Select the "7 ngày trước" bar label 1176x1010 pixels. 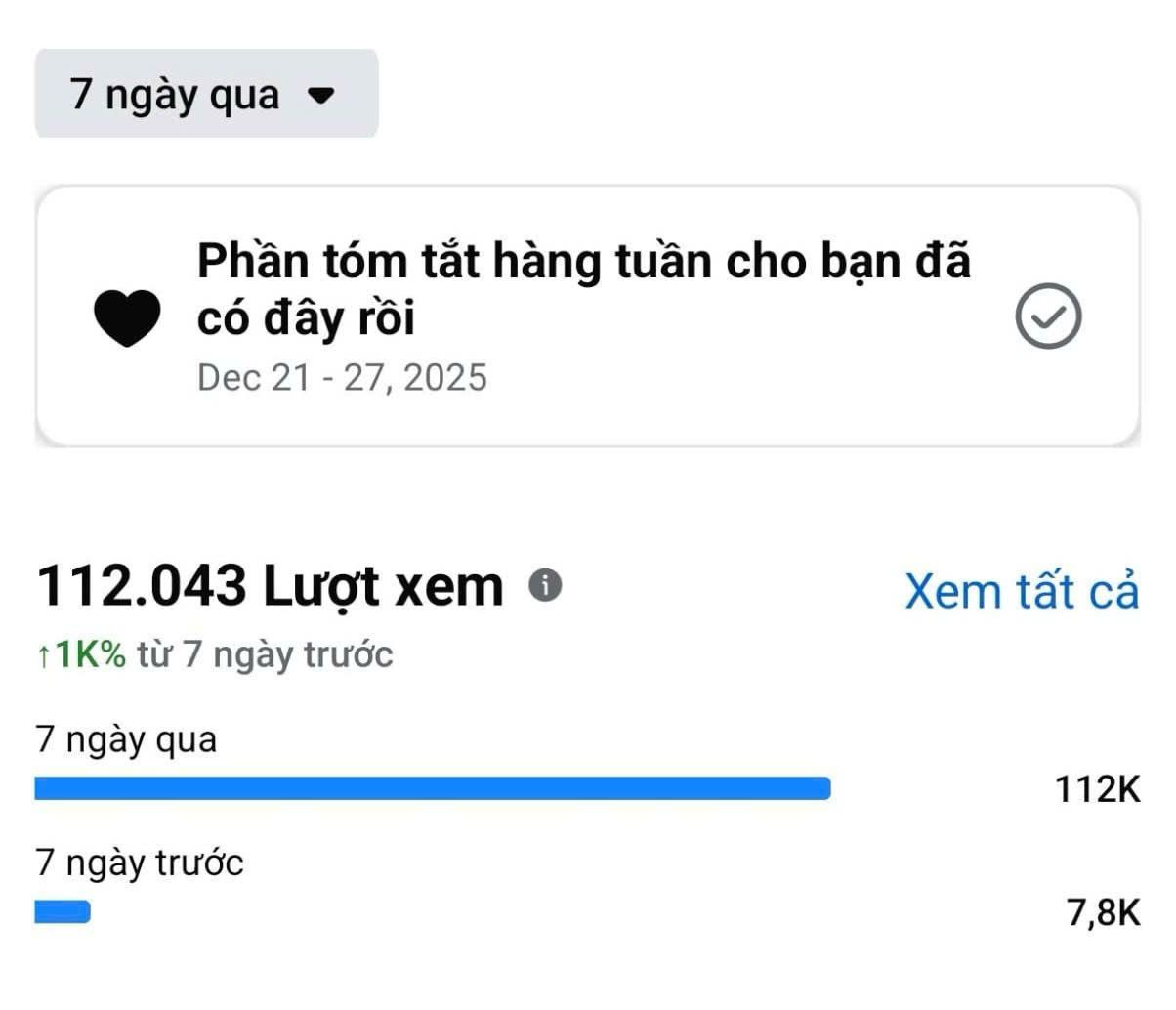pos(140,863)
